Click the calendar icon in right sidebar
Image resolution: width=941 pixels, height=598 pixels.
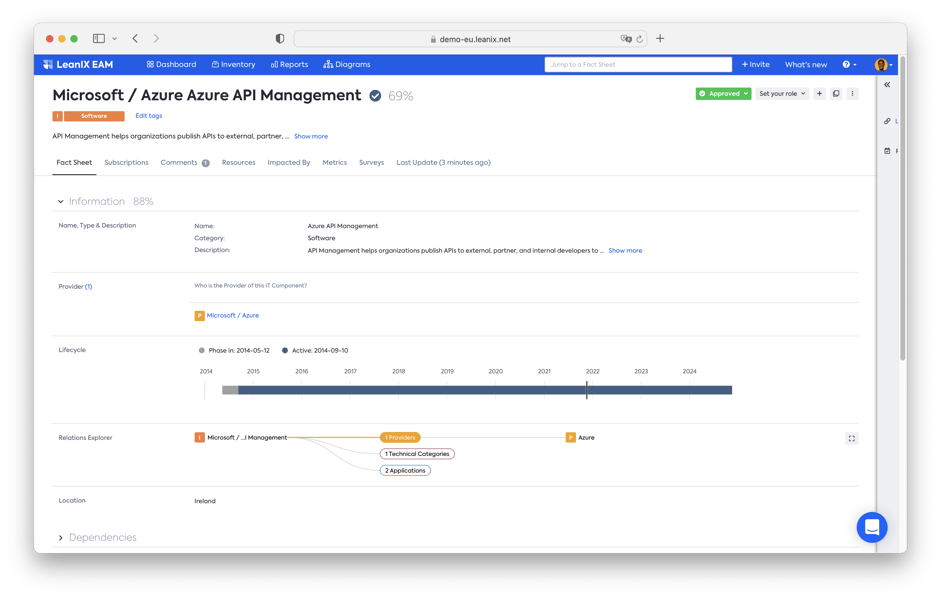(887, 150)
